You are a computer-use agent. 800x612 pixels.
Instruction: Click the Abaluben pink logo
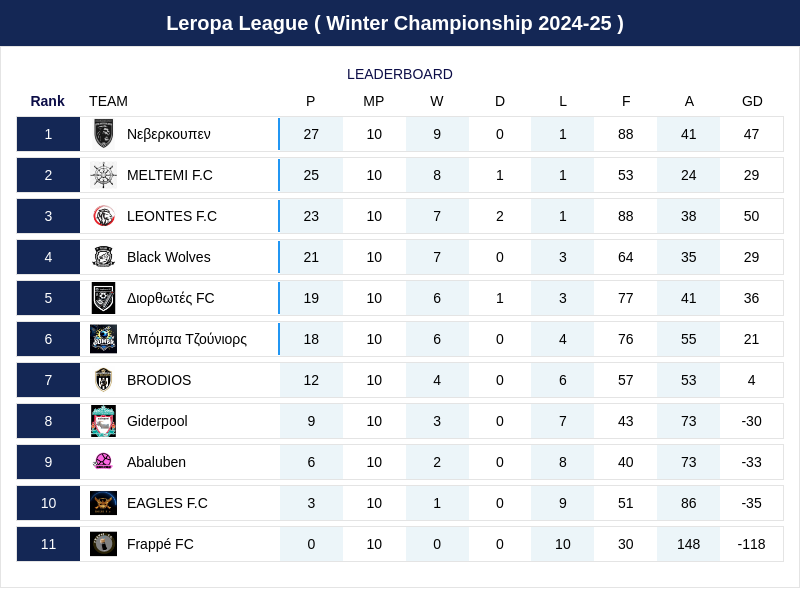[103, 462]
